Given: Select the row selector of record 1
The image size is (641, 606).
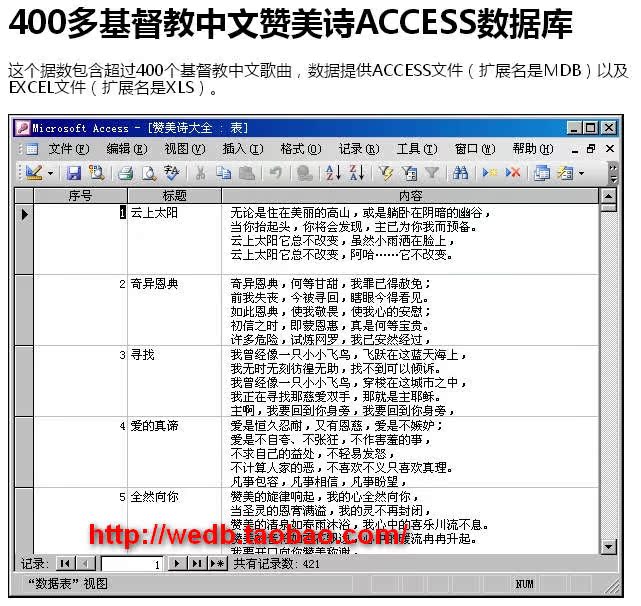Looking at the screenshot, I should point(24,239).
